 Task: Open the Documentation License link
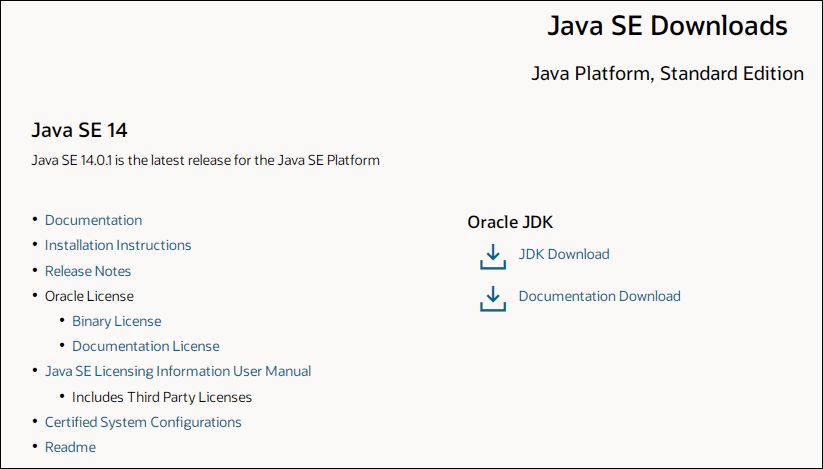tap(145, 346)
